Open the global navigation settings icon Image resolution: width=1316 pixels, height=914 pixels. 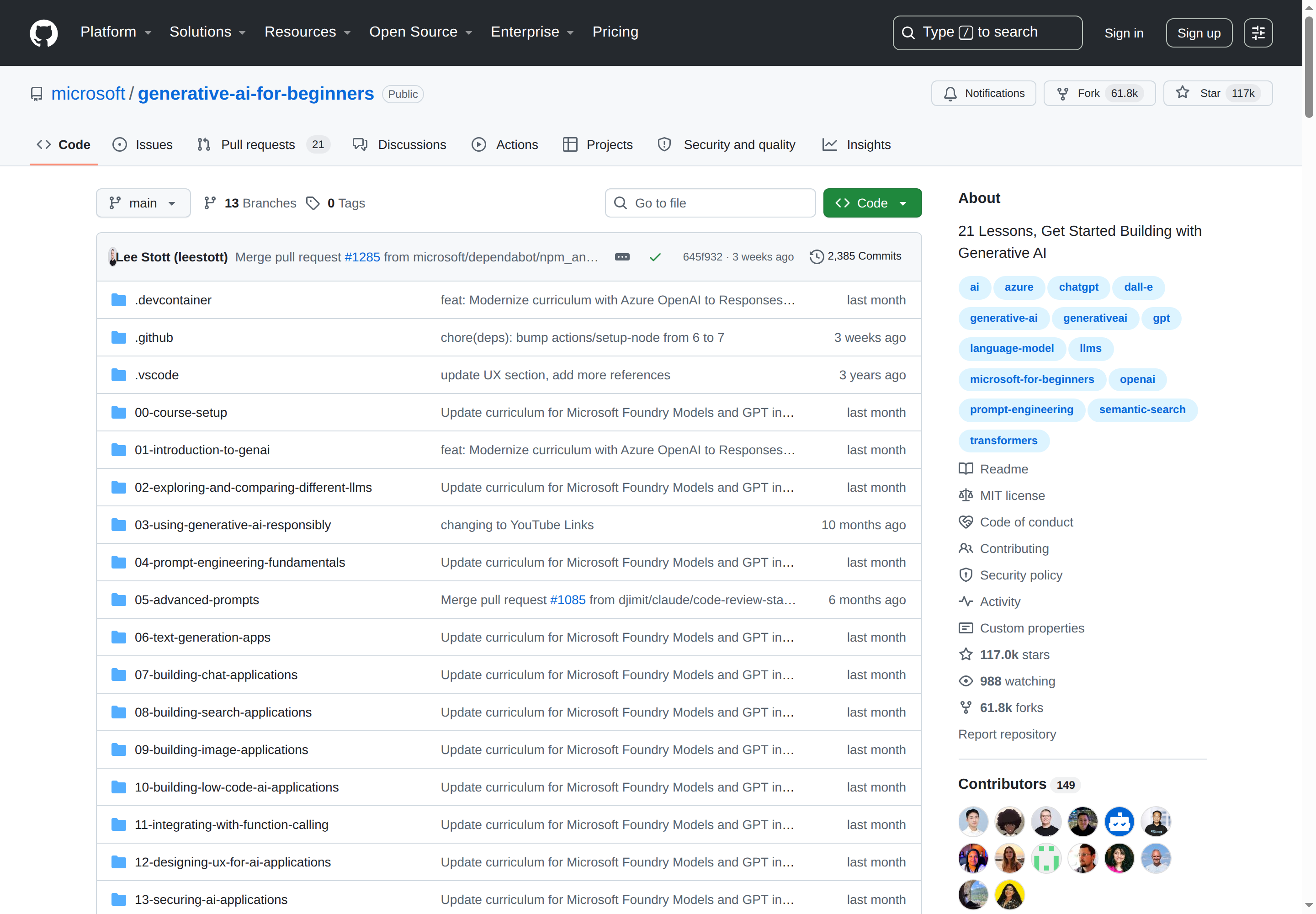1258,33
